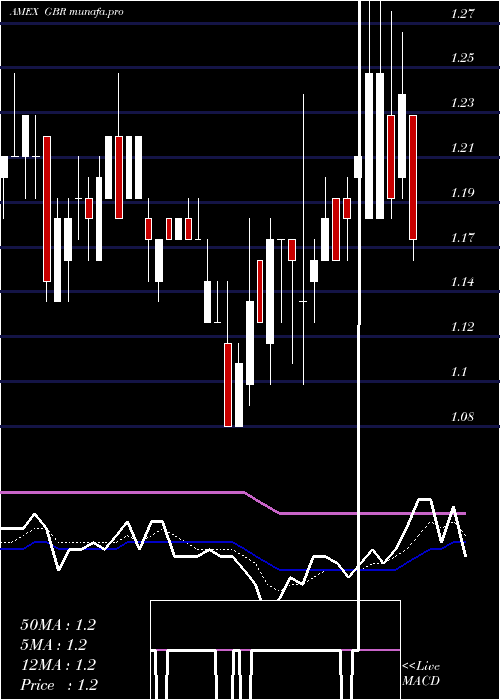This screenshot has width=500, height=700.
Task: Click the 5MA : 1.2 legend entry
Action: (x=54, y=645)
